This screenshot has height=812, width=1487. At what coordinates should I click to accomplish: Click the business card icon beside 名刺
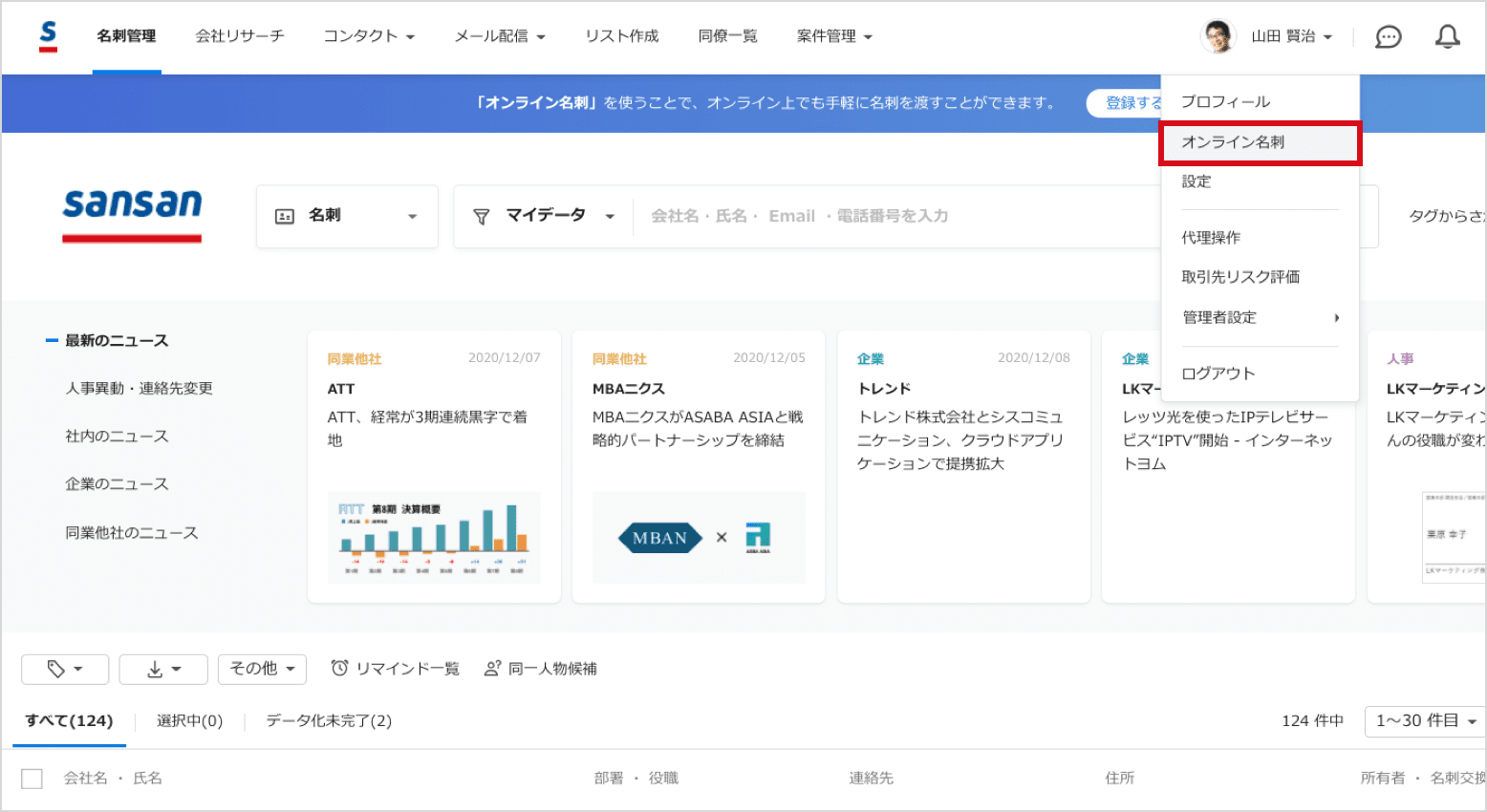pyautogui.click(x=285, y=217)
